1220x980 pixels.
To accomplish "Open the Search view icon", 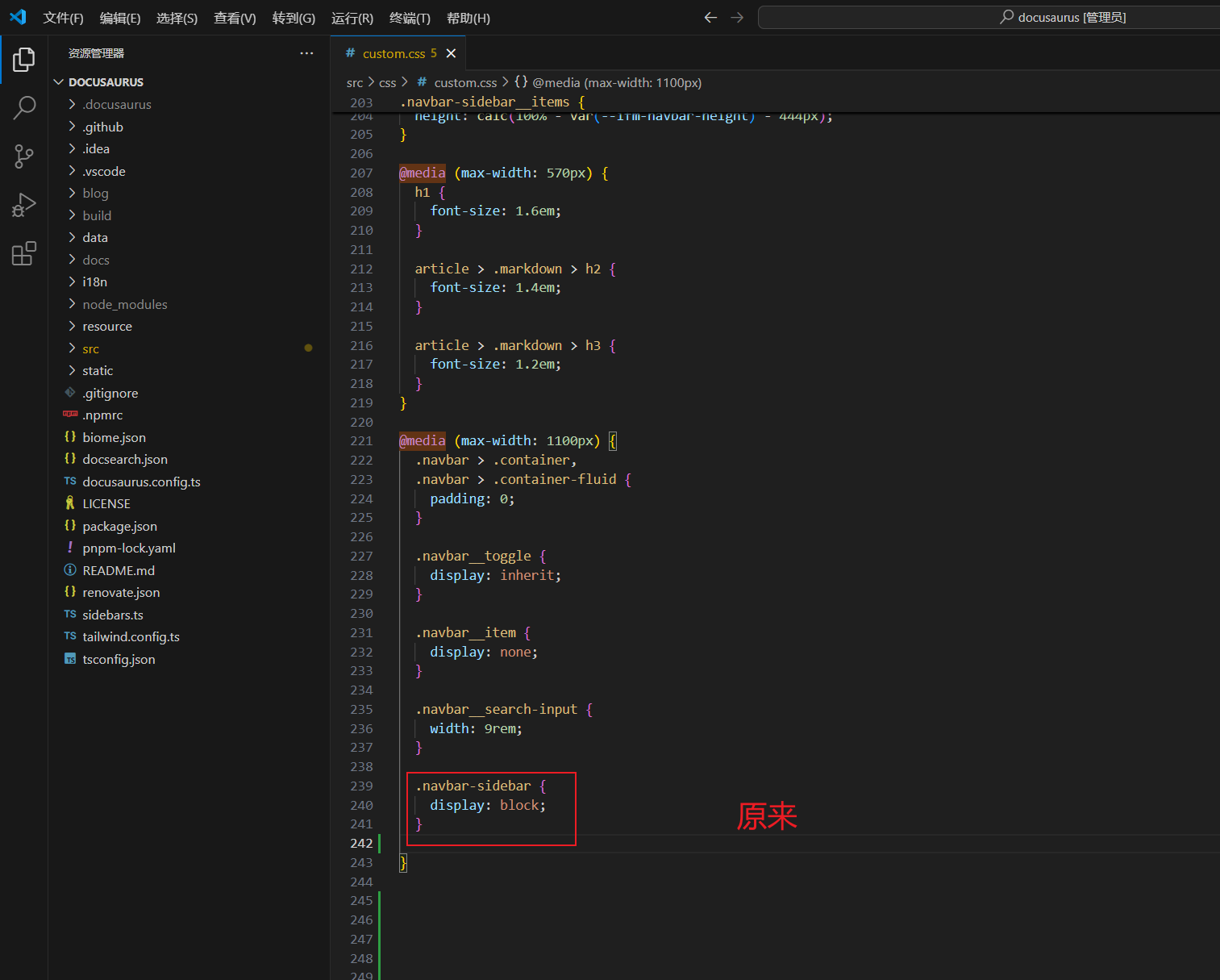I will tap(24, 107).
